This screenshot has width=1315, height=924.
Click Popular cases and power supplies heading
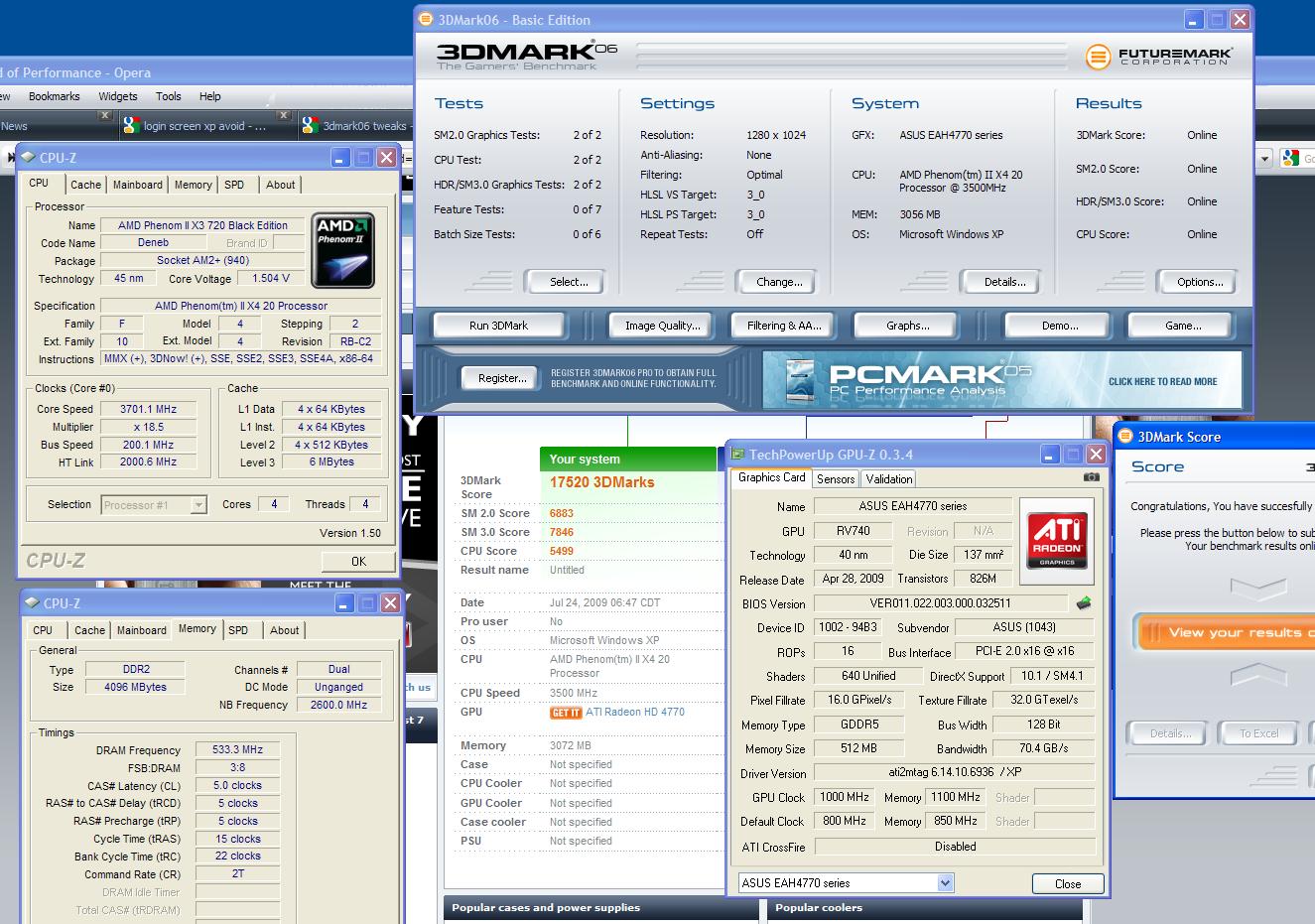[x=546, y=907]
